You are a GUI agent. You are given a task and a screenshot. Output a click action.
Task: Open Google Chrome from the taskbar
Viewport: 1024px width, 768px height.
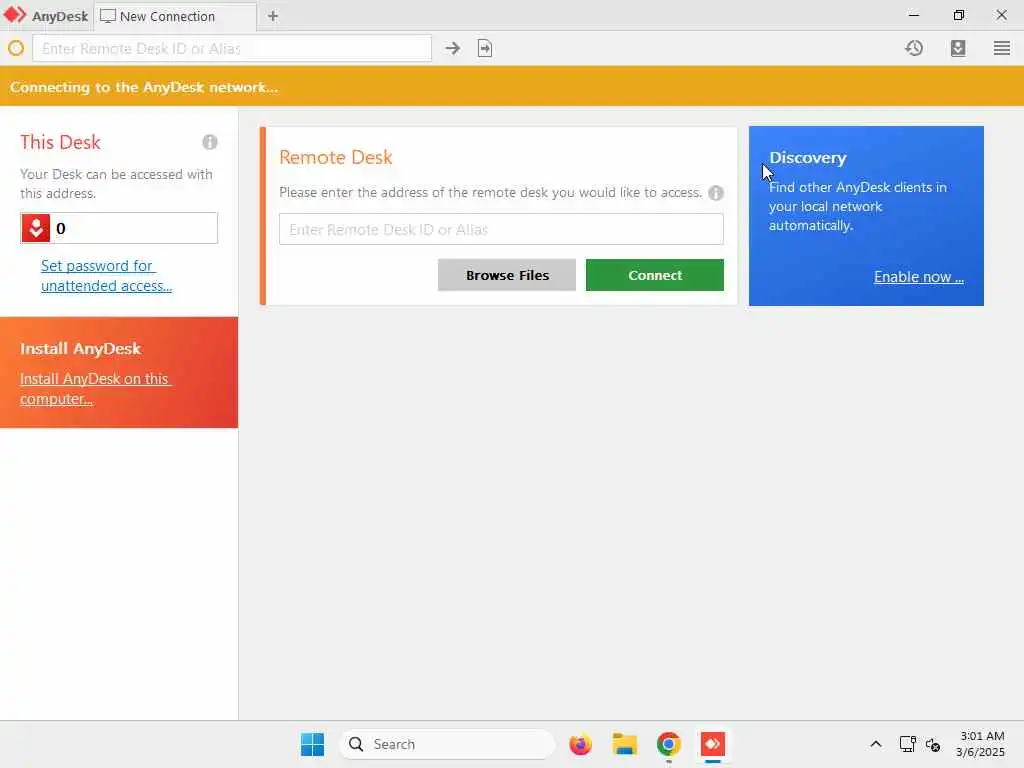point(669,744)
